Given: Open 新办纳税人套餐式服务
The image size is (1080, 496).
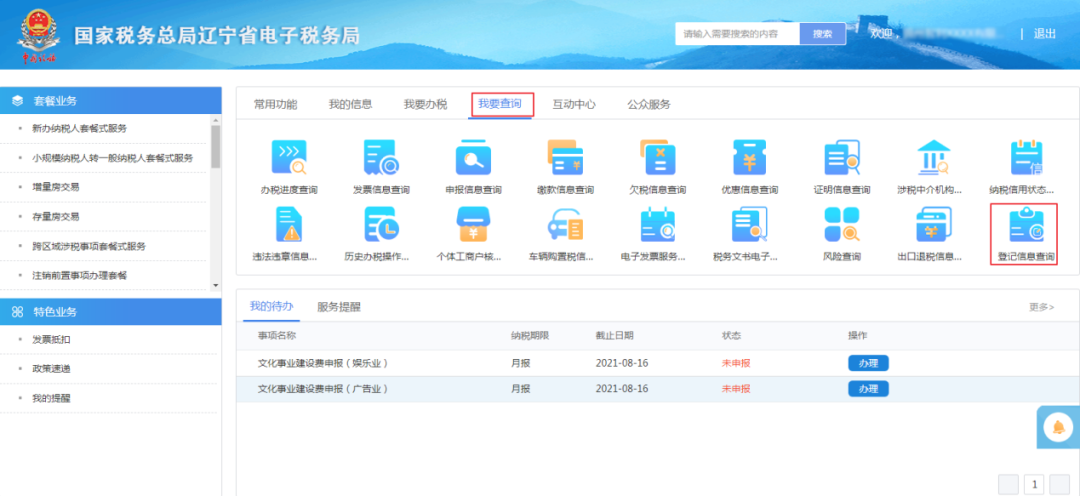Looking at the screenshot, I should pos(79,129).
